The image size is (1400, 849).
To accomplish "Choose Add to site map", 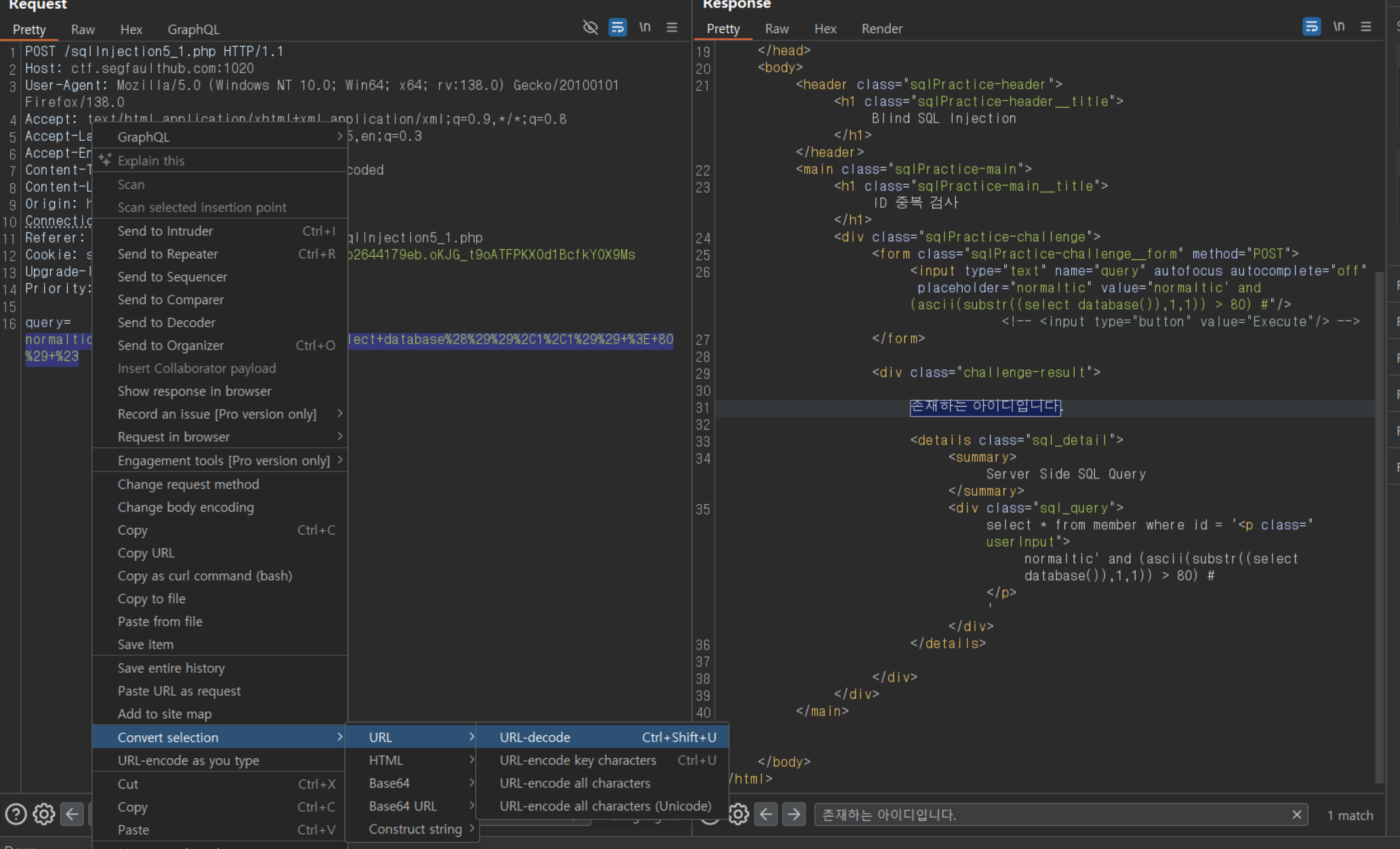I will click(x=220, y=714).
